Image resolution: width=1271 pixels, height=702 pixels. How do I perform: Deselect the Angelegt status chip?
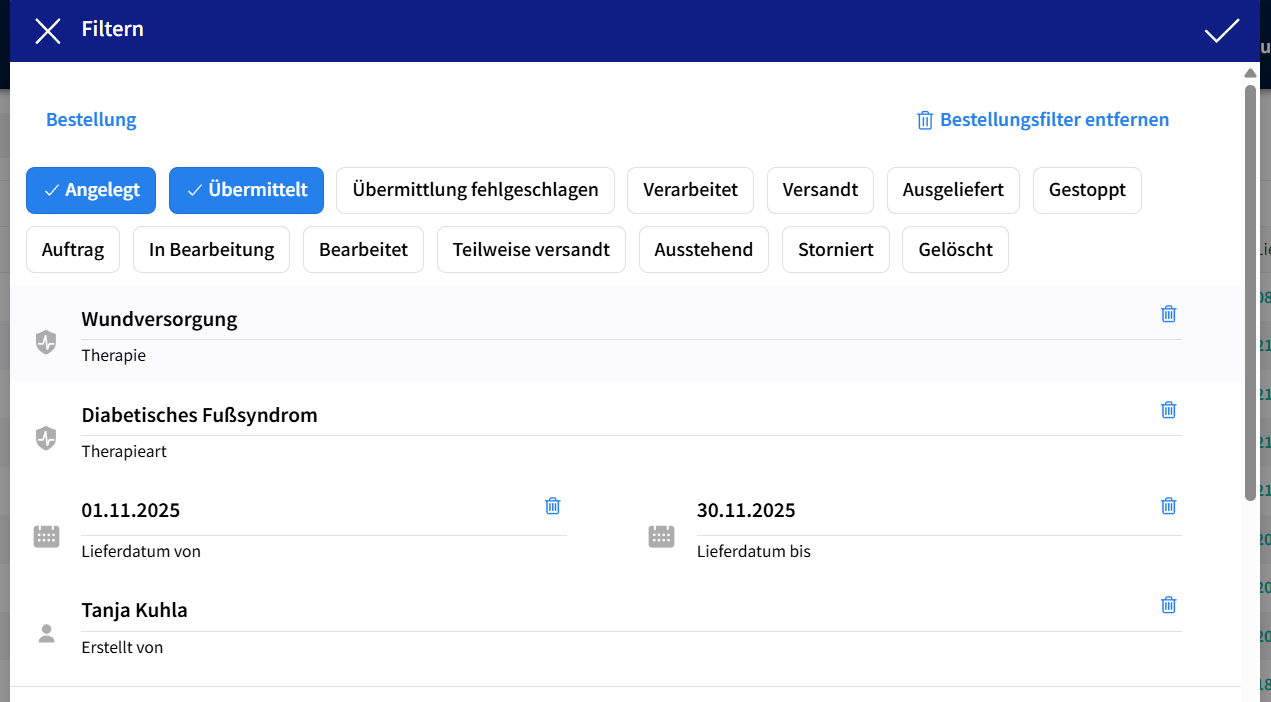coord(91,190)
